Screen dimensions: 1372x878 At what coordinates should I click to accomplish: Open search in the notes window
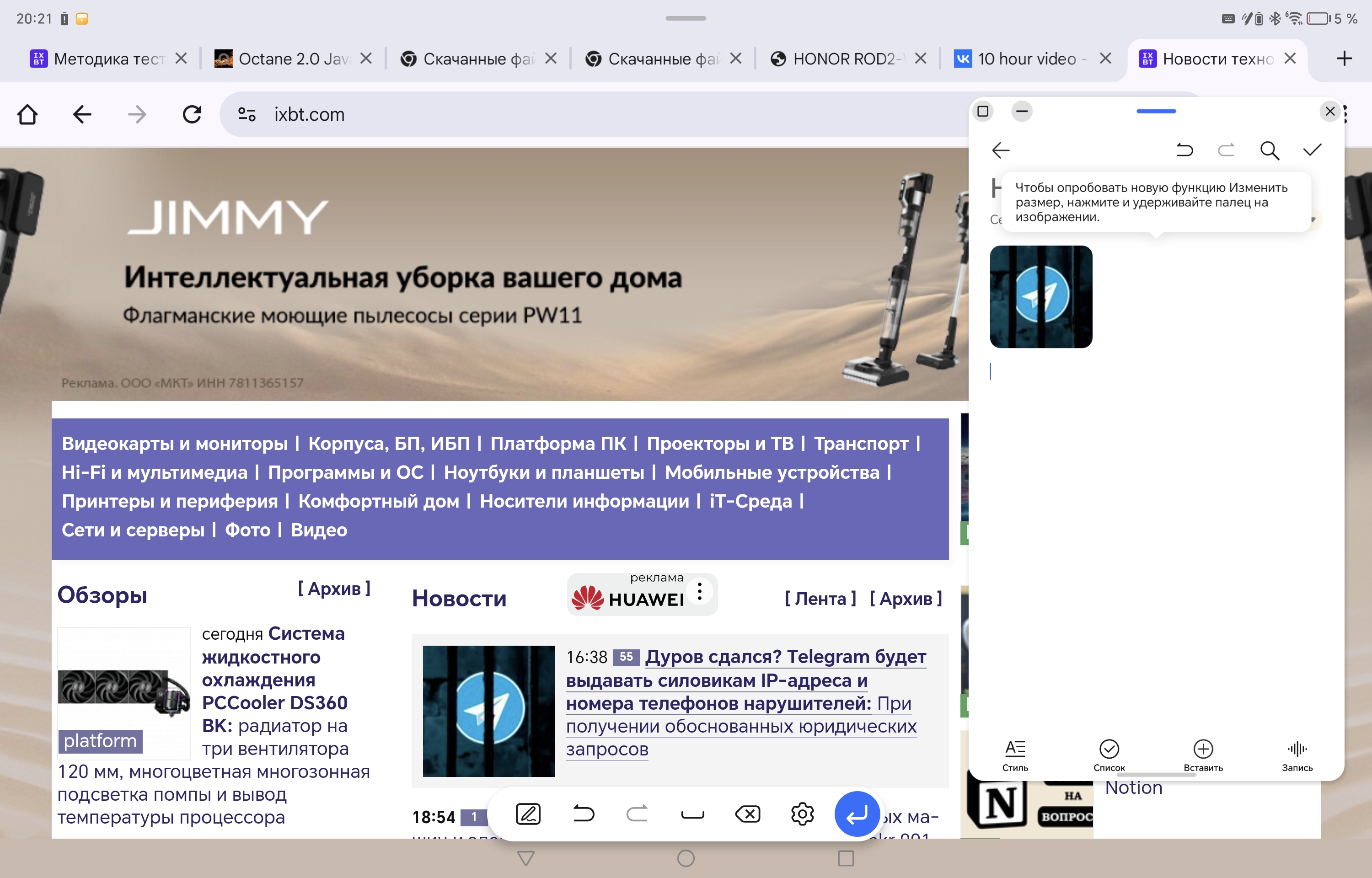pyautogui.click(x=1269, y=150)
